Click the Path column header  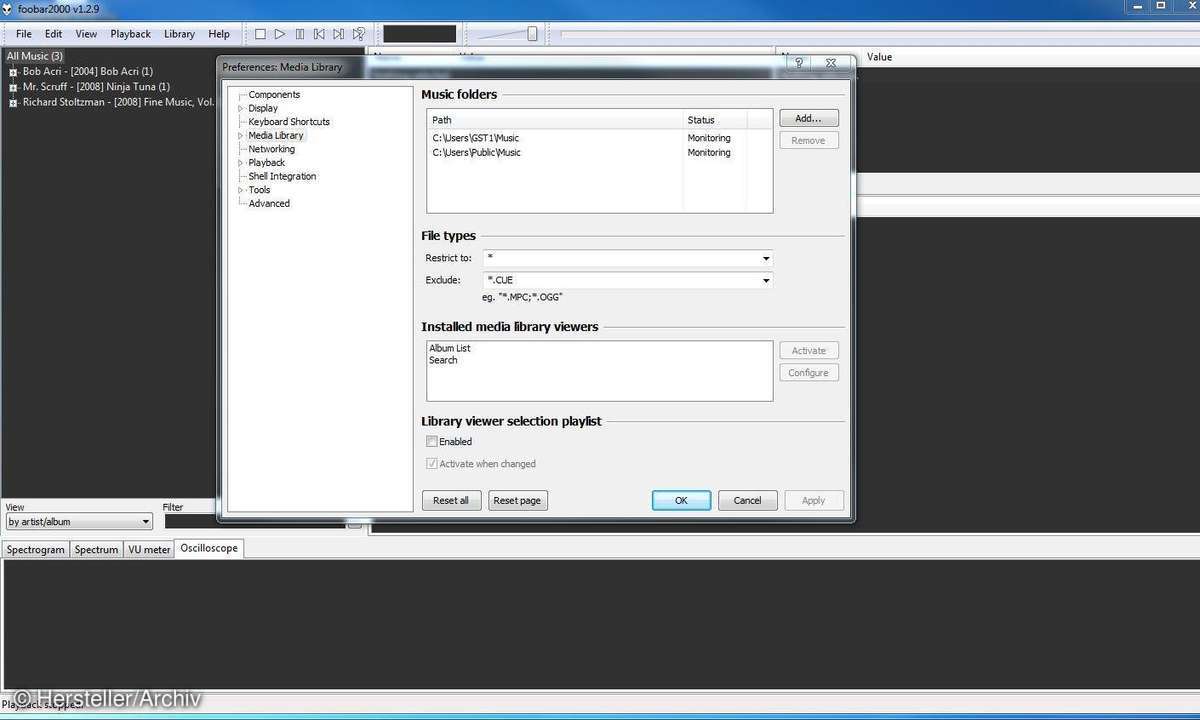pyautogui.click(x=555, y=120)
